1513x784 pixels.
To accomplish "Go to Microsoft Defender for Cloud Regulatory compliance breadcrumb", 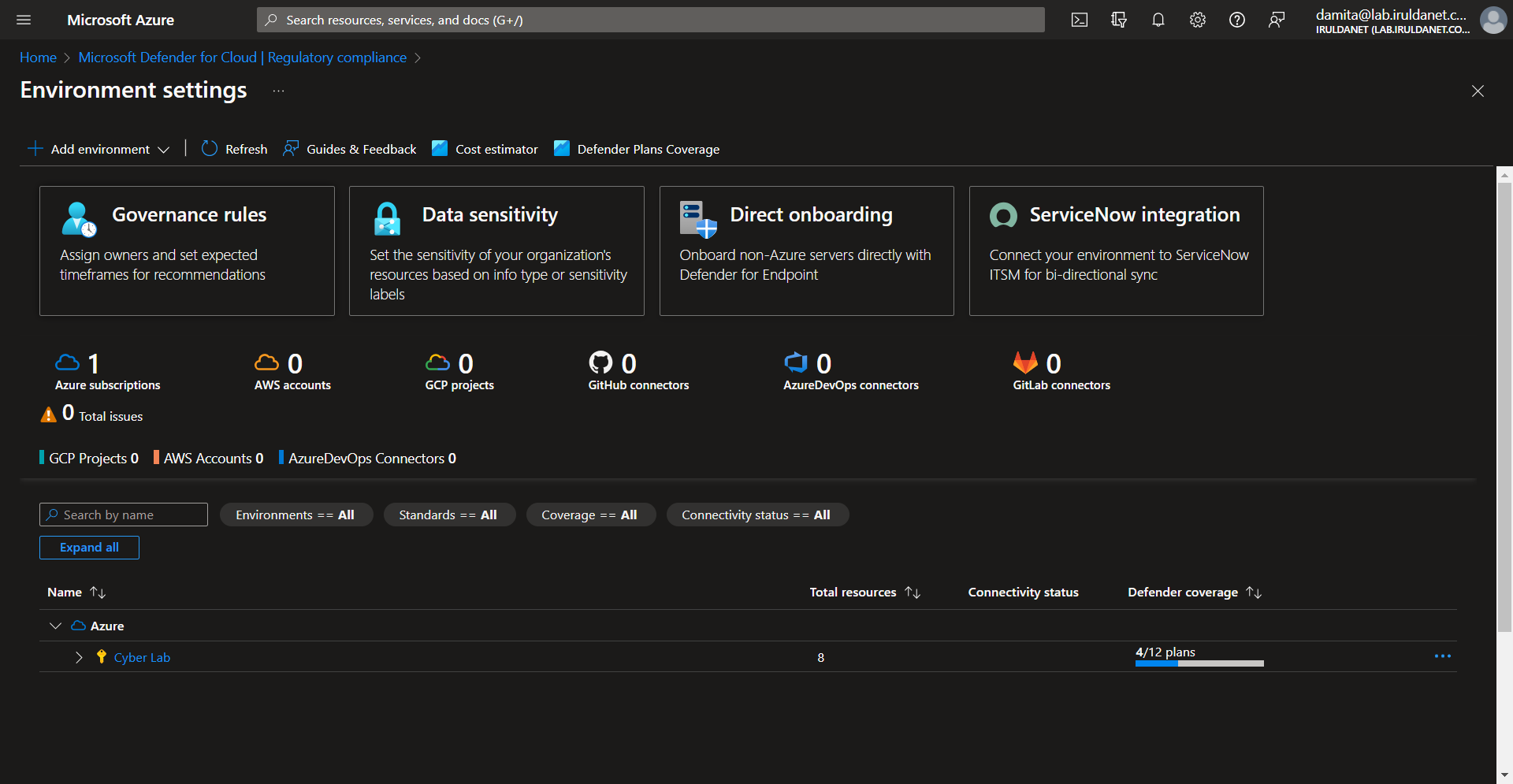I will [x=243, y=58].
